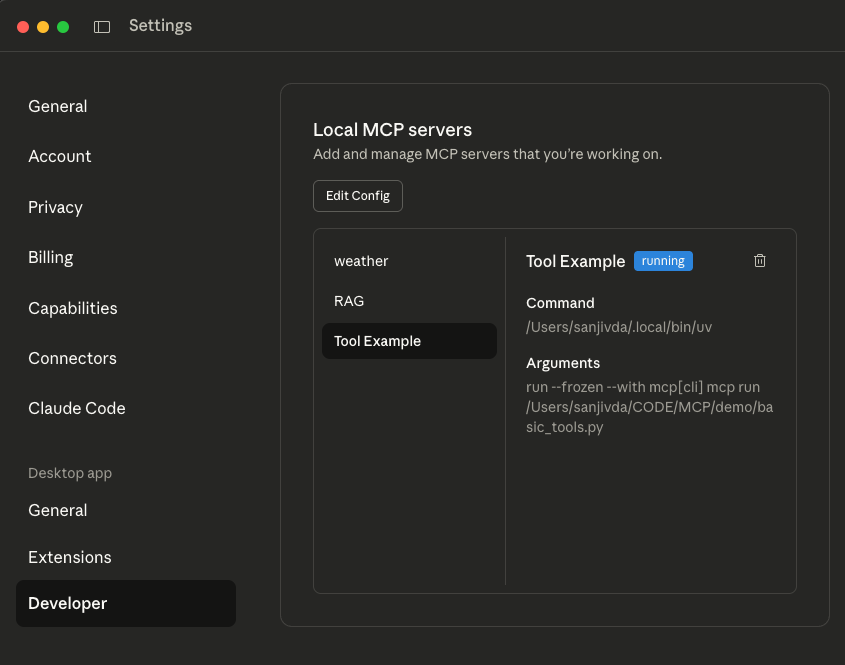Click the Edit Config button
Image resolution: width=845 pixels, height=665 pixels.
click(358, 196)
